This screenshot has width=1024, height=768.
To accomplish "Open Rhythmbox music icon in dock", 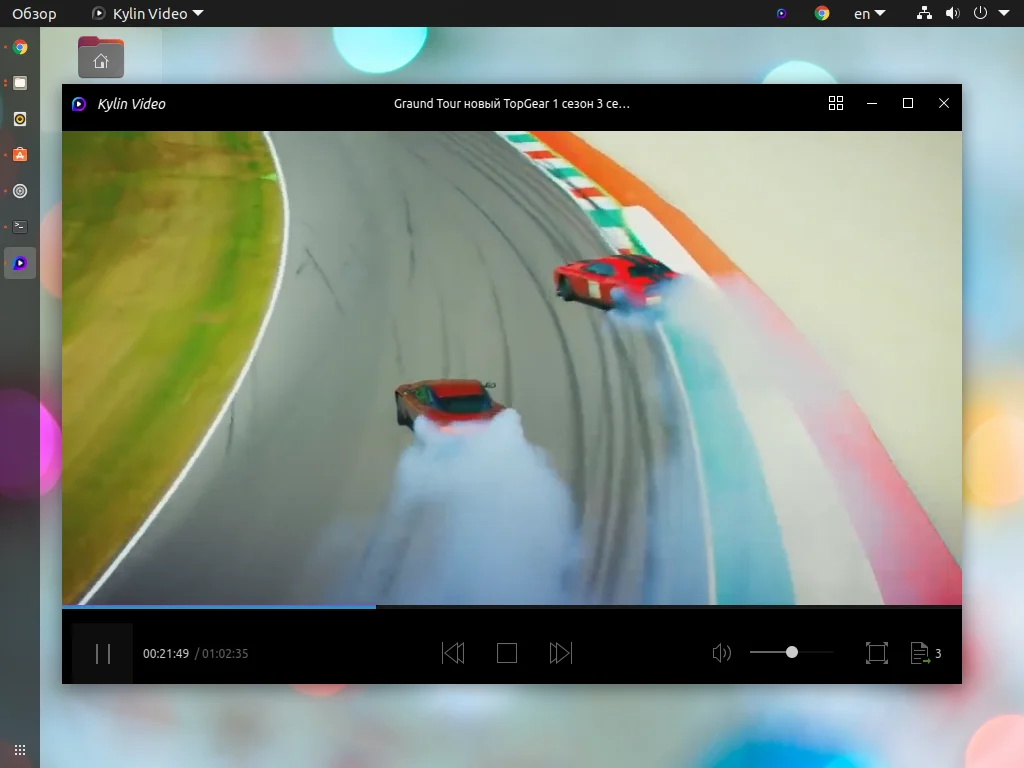I will click(20, 119).
